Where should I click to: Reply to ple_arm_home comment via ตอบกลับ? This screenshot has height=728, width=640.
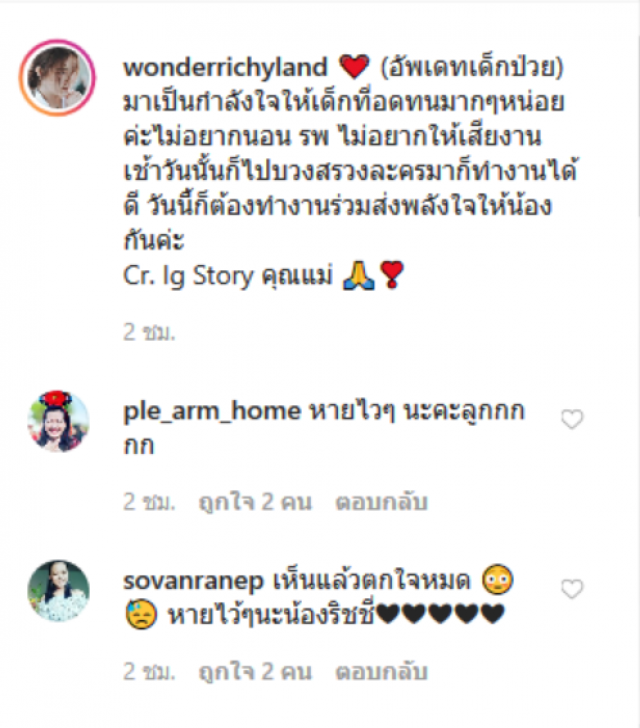coord(381,502)
